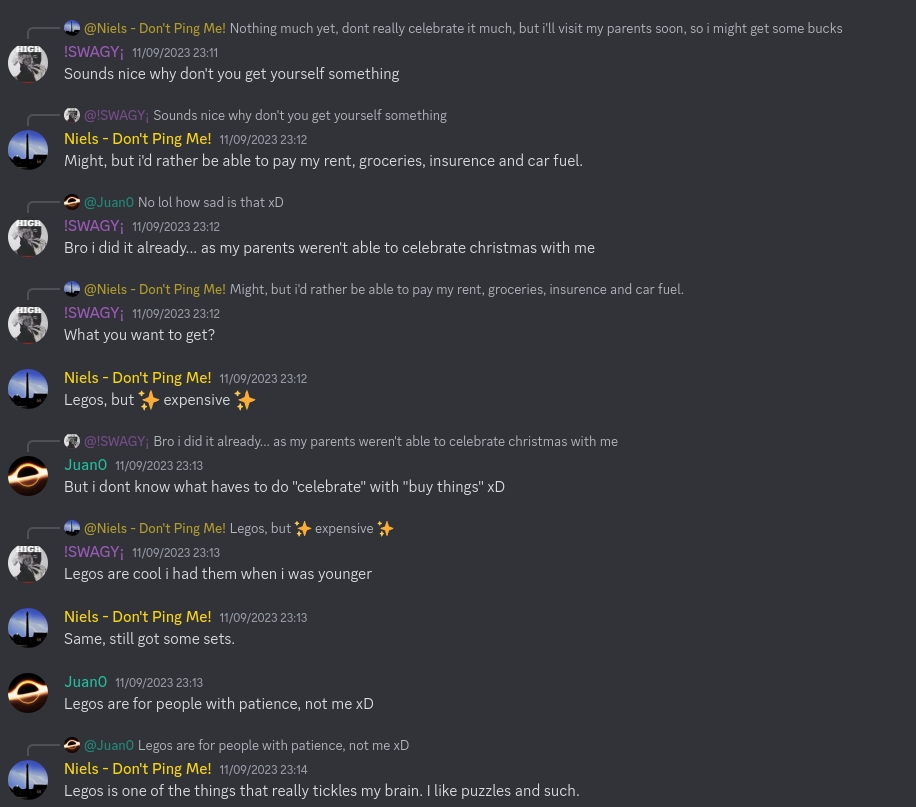Click the @!SWAGY¡ mention link
Image resolution: width=916 pixels, height=807 pixels.
pos(116,115)
